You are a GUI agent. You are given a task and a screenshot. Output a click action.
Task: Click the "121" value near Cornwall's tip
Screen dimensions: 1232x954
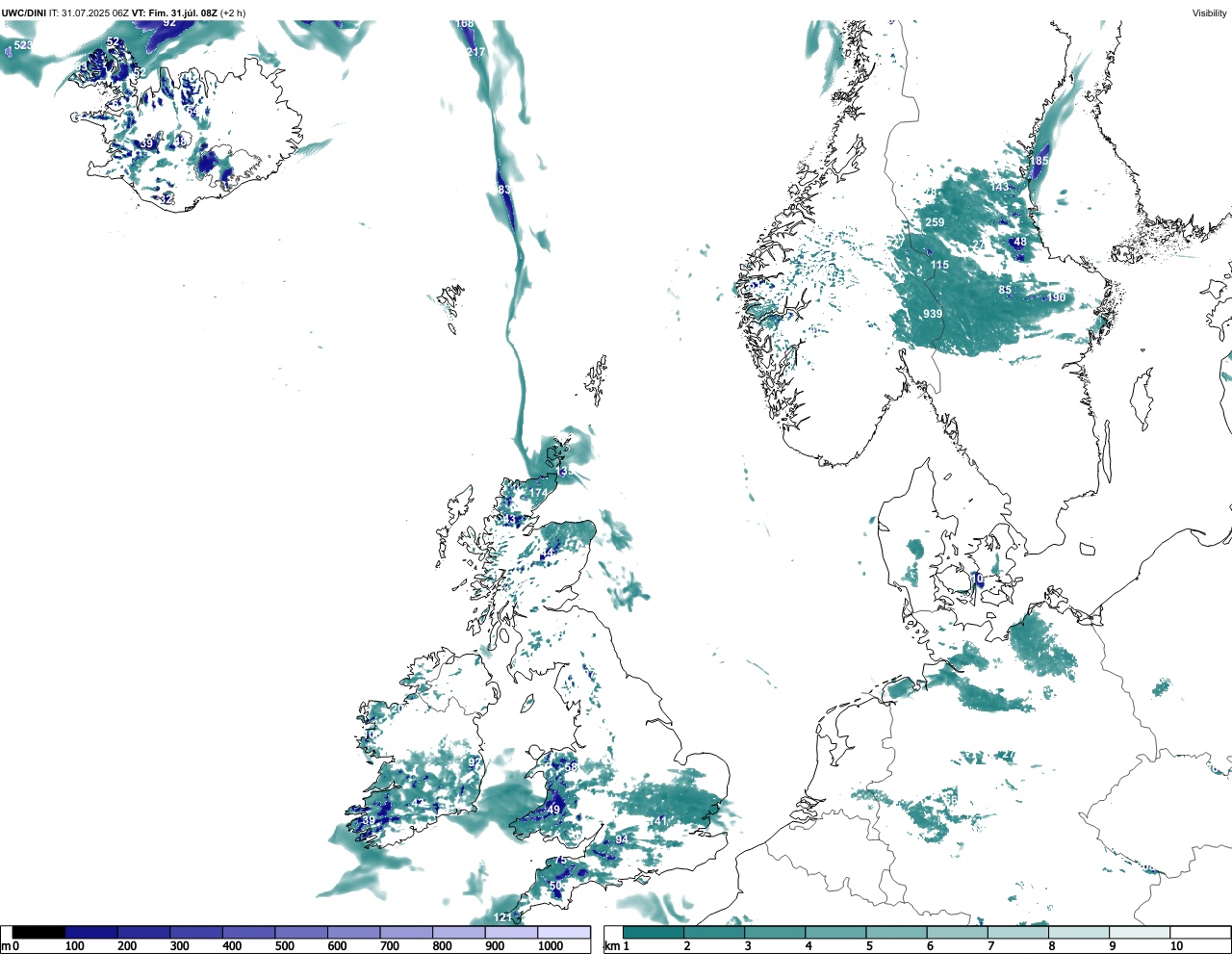click(502, 917)
